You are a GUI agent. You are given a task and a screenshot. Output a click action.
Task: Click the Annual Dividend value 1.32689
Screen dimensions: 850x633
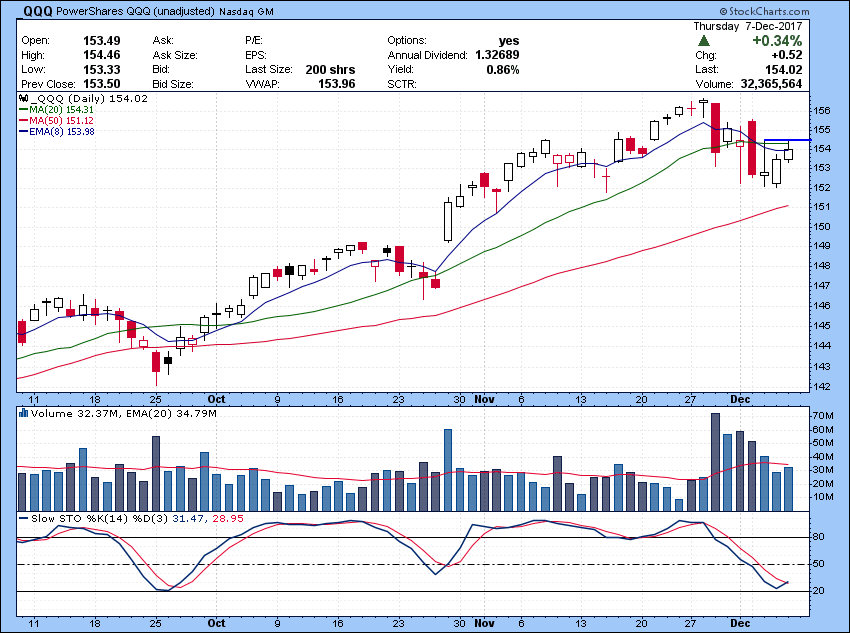[x=497, y=55]
